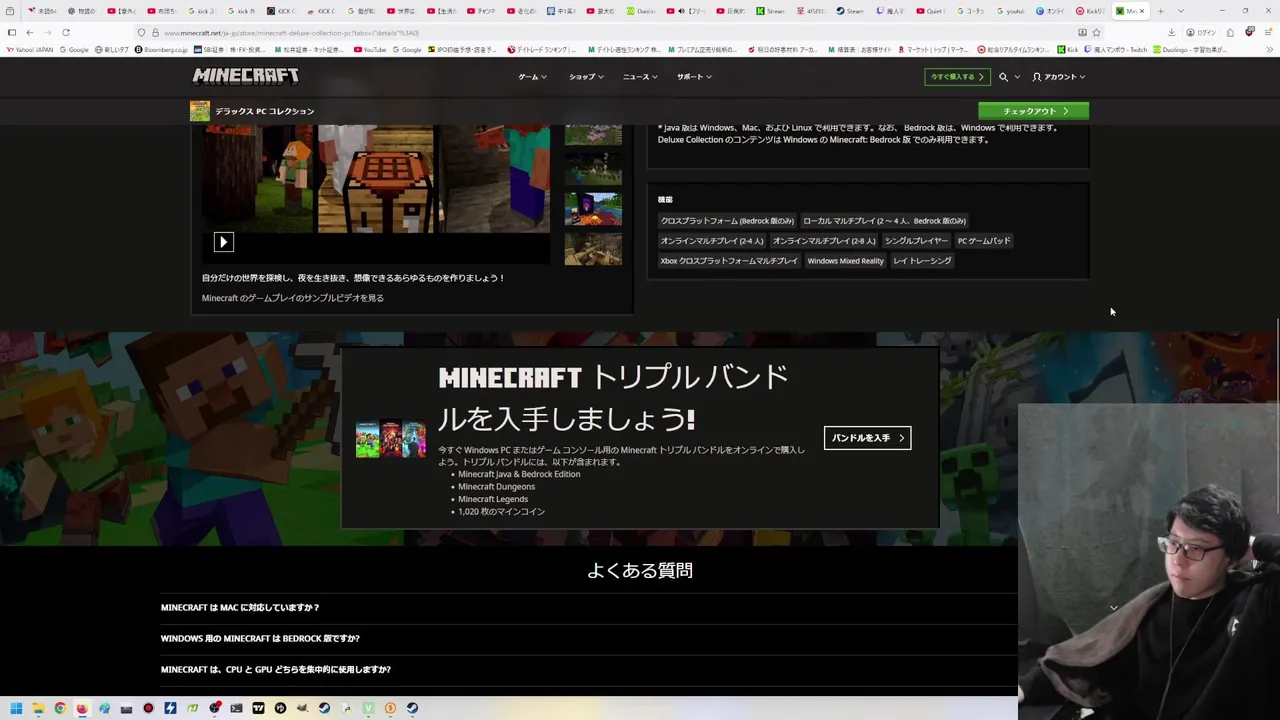This screenshot has height=720, width=1280.
Task: Click the Minecraft logo in site header
Action: 245,76
